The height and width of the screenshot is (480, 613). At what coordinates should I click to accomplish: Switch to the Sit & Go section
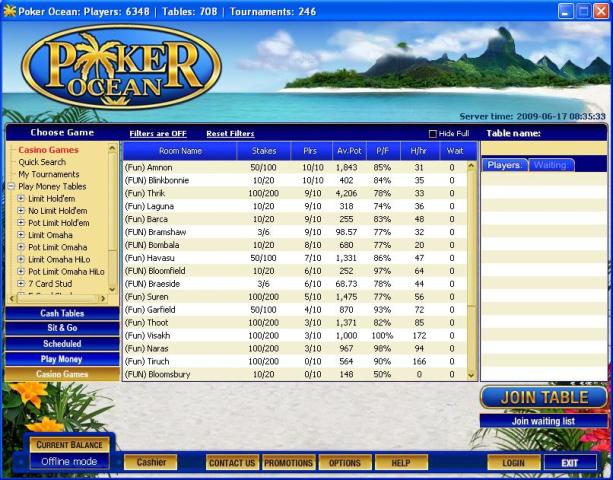tap(62, 328)
